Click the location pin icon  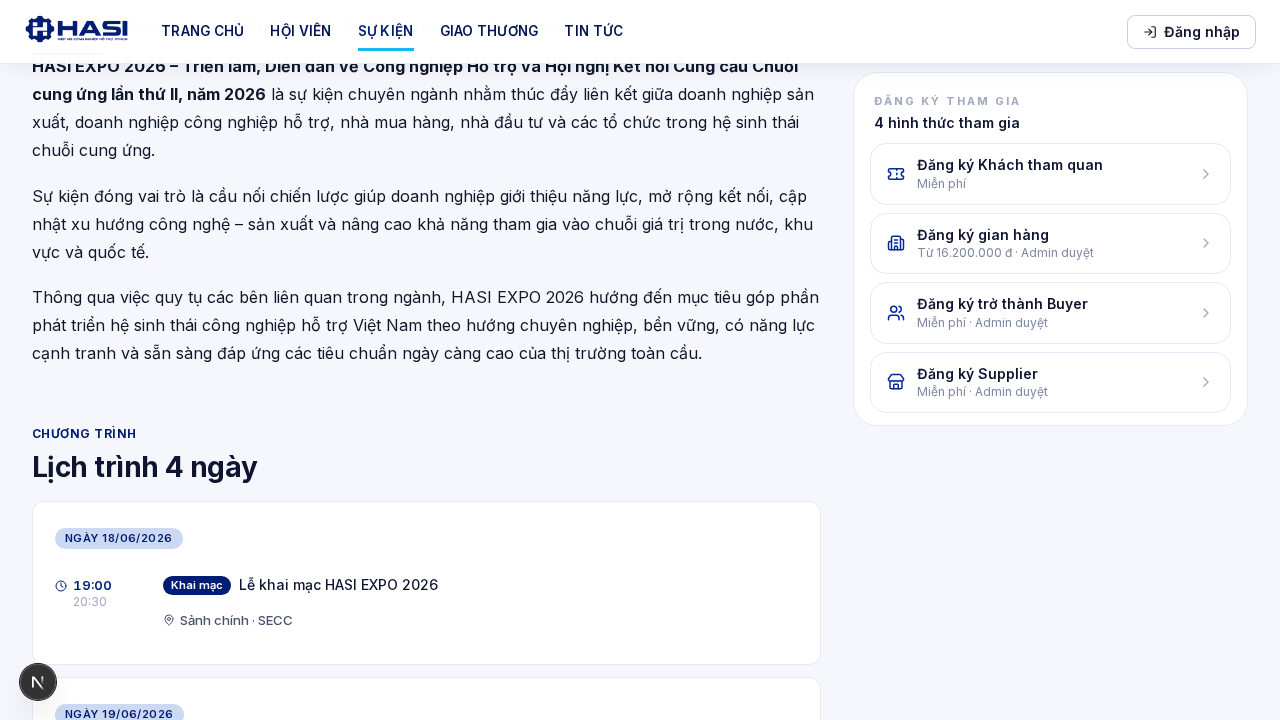[169, 620]
